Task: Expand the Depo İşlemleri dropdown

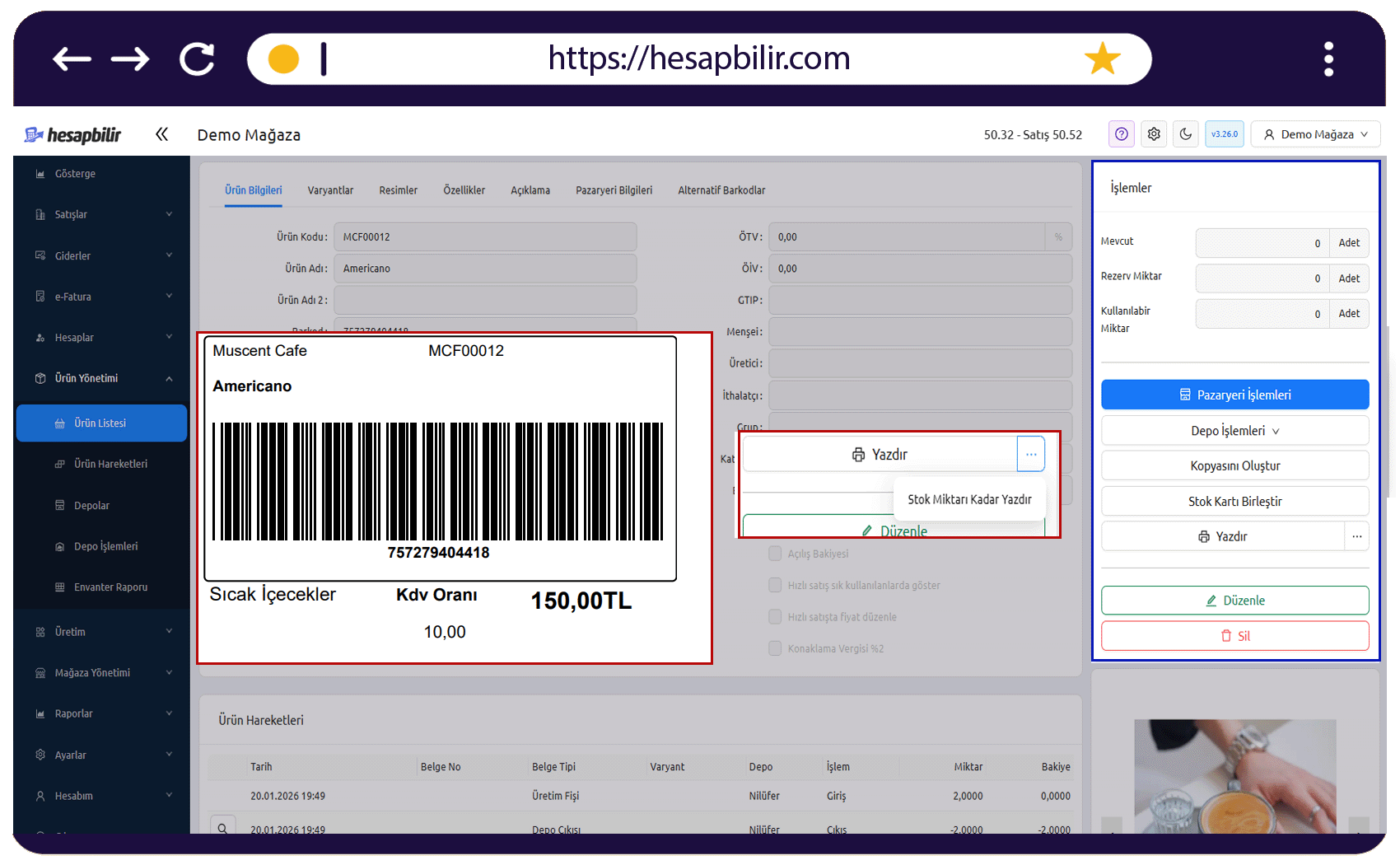Action: (1234, 431)
